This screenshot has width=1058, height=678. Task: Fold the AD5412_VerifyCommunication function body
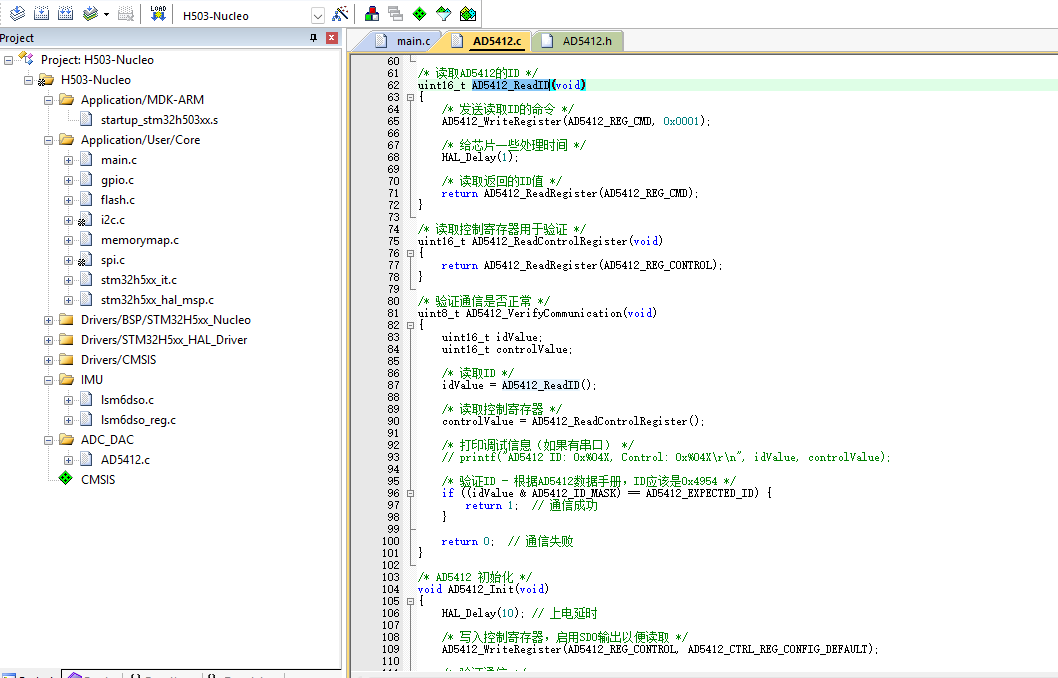410,325
